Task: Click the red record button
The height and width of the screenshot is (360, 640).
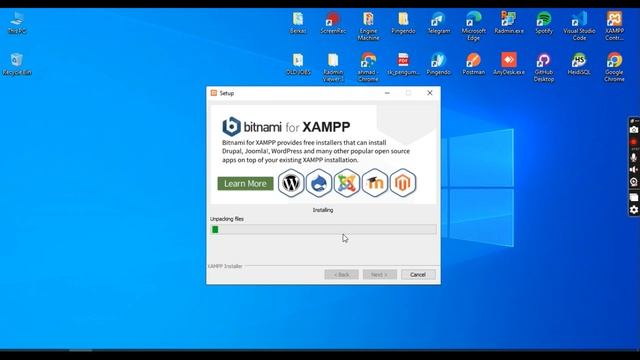Action: click(634, 142)
